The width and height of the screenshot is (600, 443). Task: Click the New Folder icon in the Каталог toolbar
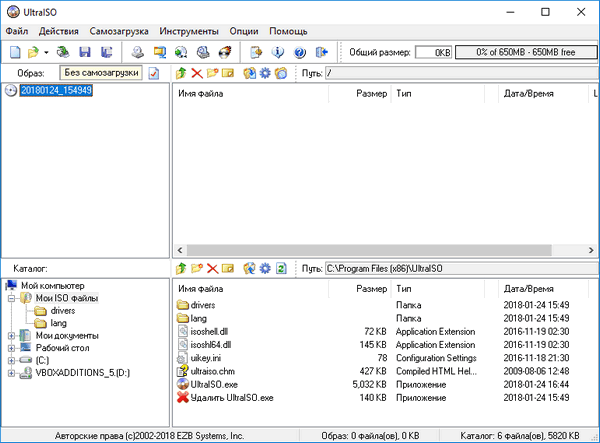click(197, 269)
